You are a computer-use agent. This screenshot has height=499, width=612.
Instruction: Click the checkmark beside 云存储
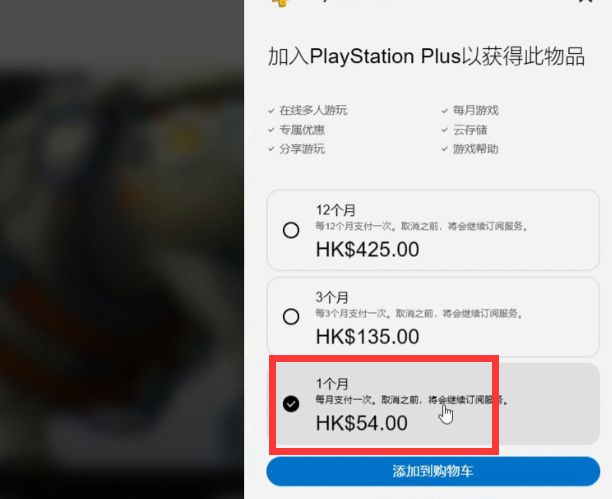click(445, 130)
